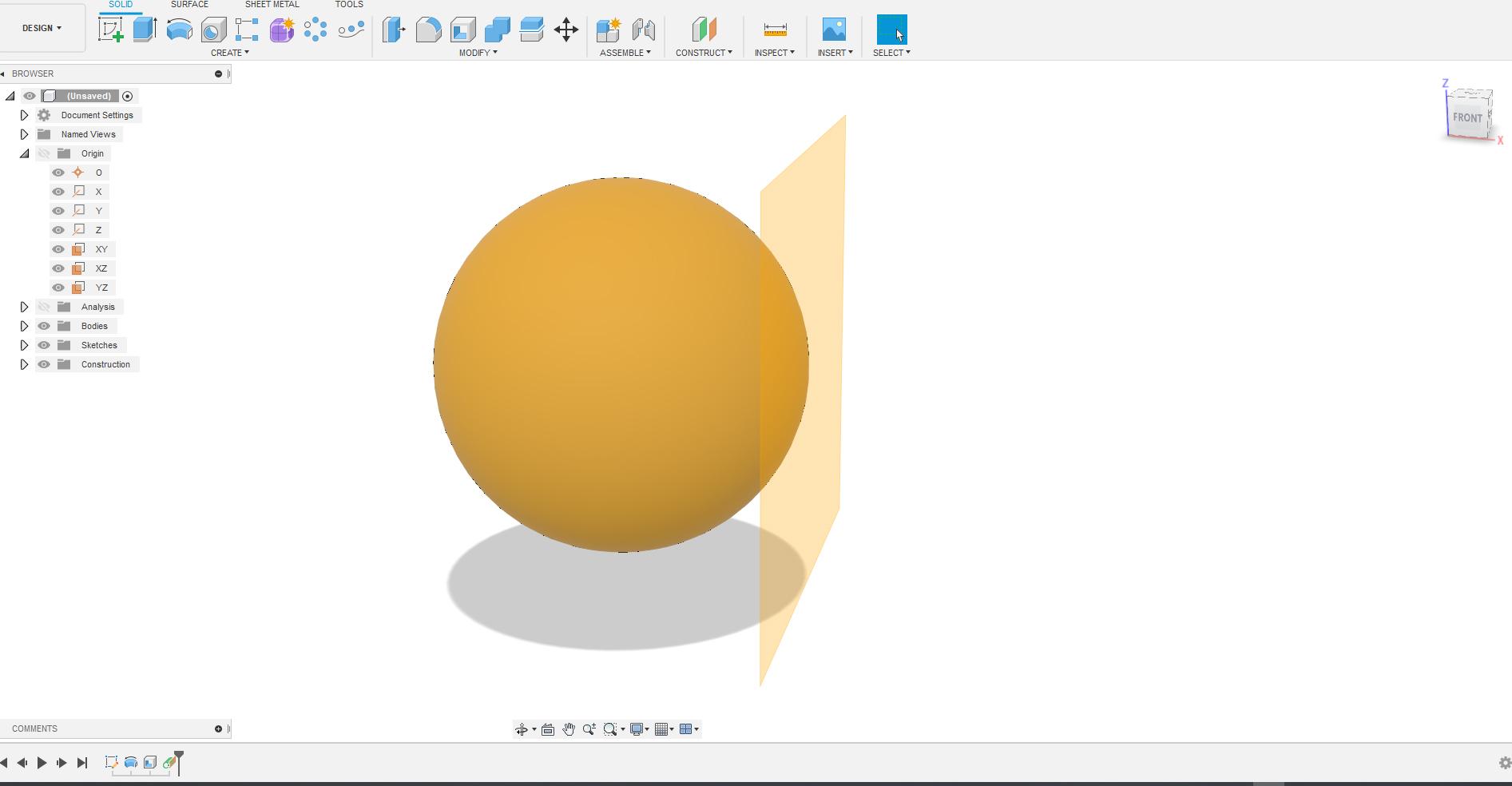
Task: Toggle visibility of Bodies folder
Action: 44,326
